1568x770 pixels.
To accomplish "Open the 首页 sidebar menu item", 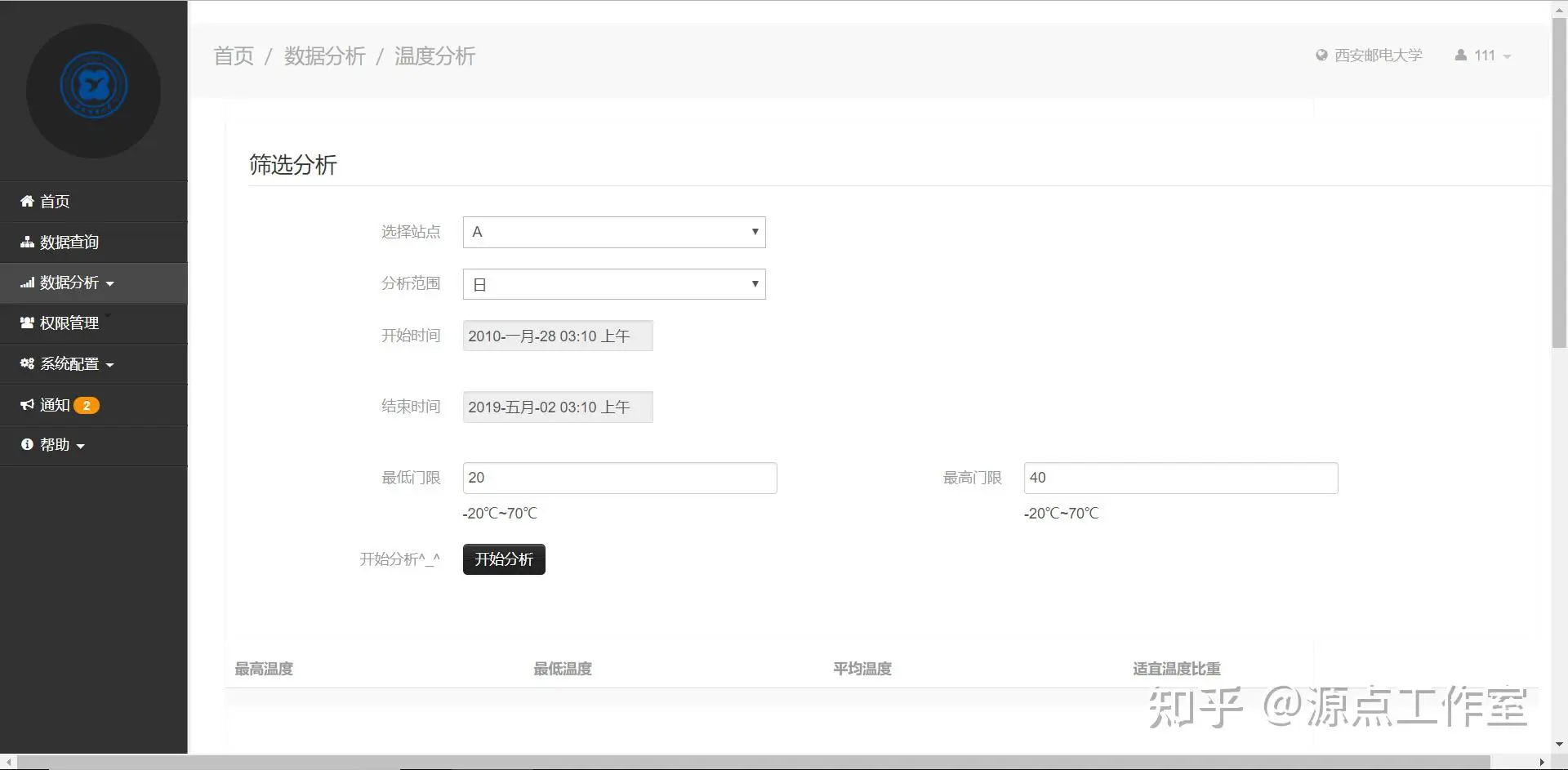I will (94, 201).
